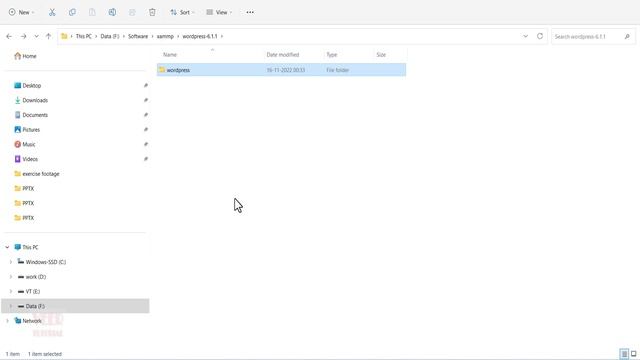The width and height of the screenshot is (640, 360).
Task: Expand the Network tree node
Action: coord(7,320)
